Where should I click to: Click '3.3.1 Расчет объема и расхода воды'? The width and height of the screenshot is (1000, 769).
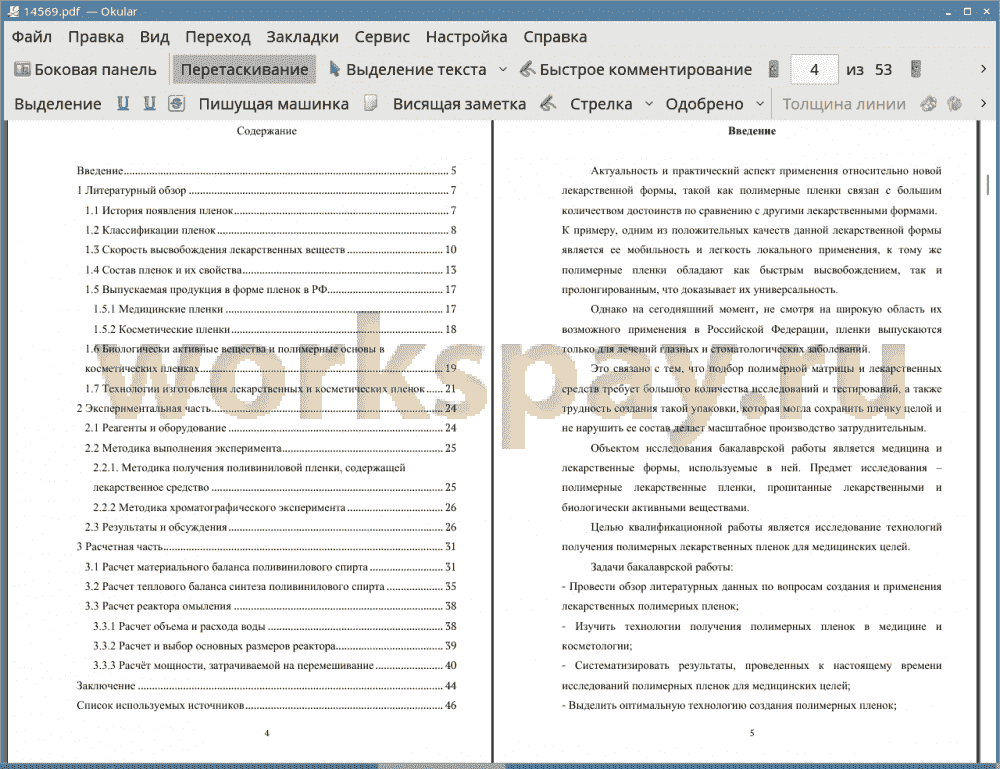click(x=275, y=626)
